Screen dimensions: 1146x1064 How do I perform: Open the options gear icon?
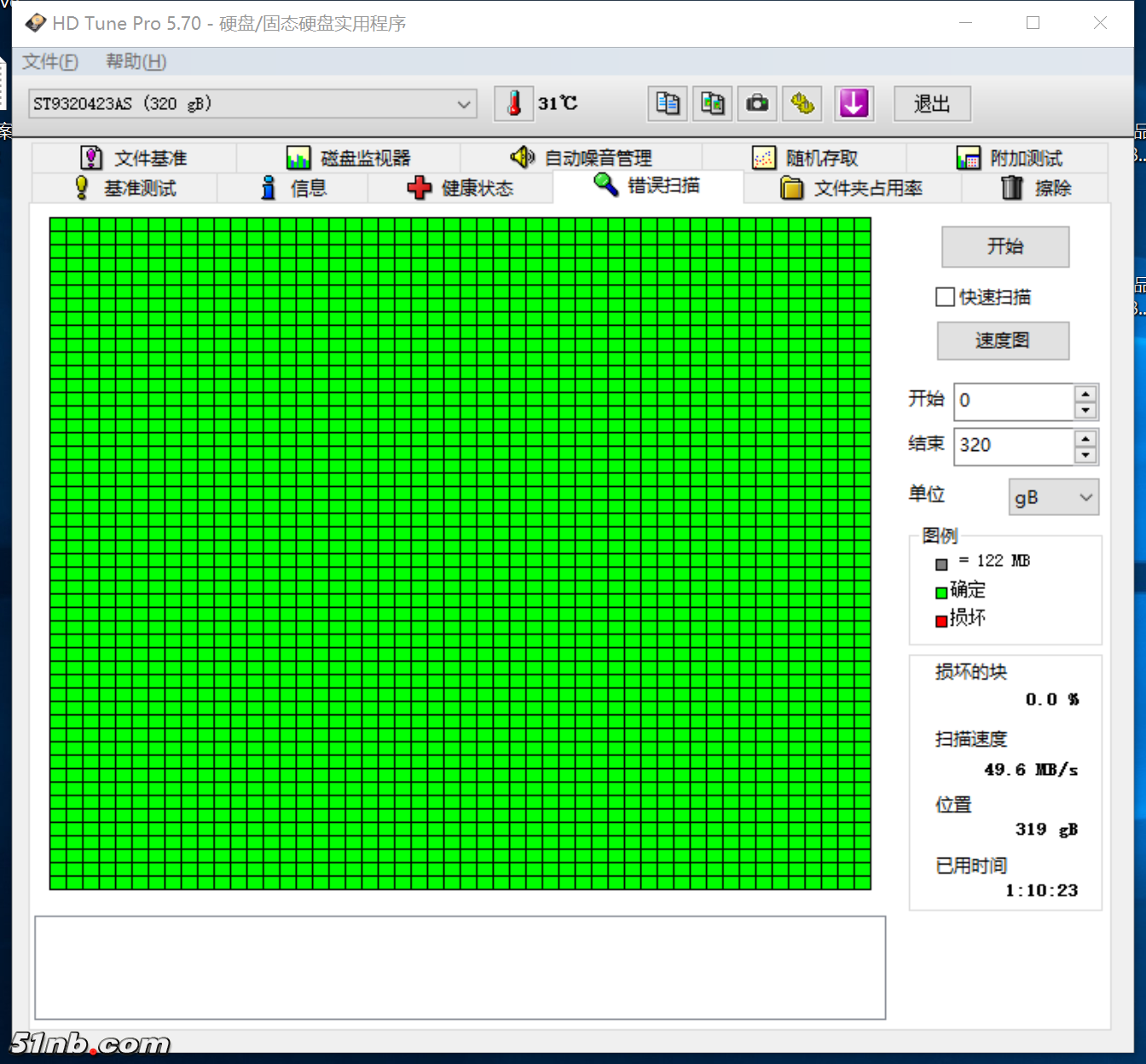(x=802, y=104)
